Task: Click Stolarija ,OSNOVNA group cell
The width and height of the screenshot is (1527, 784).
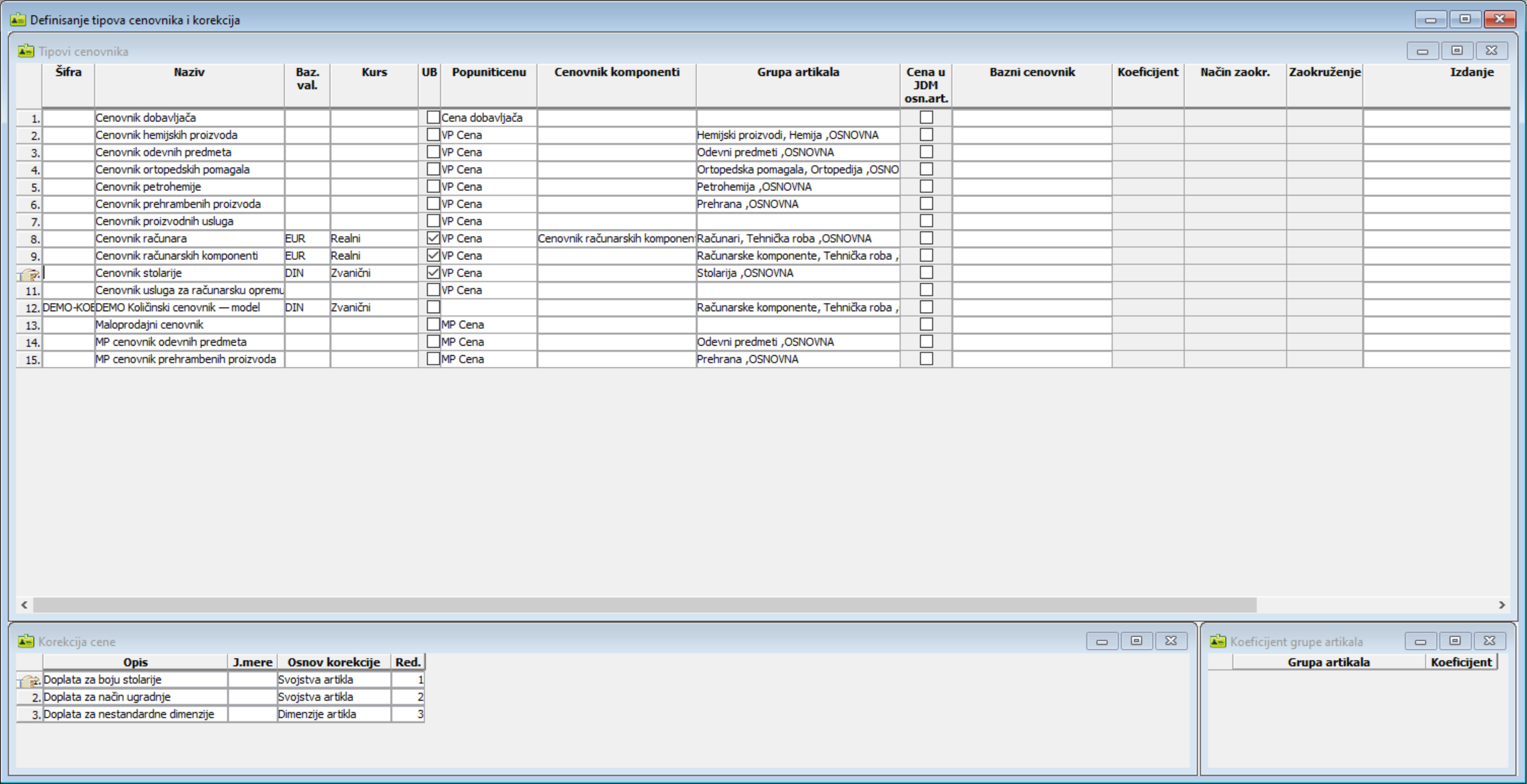Action: 798,273
